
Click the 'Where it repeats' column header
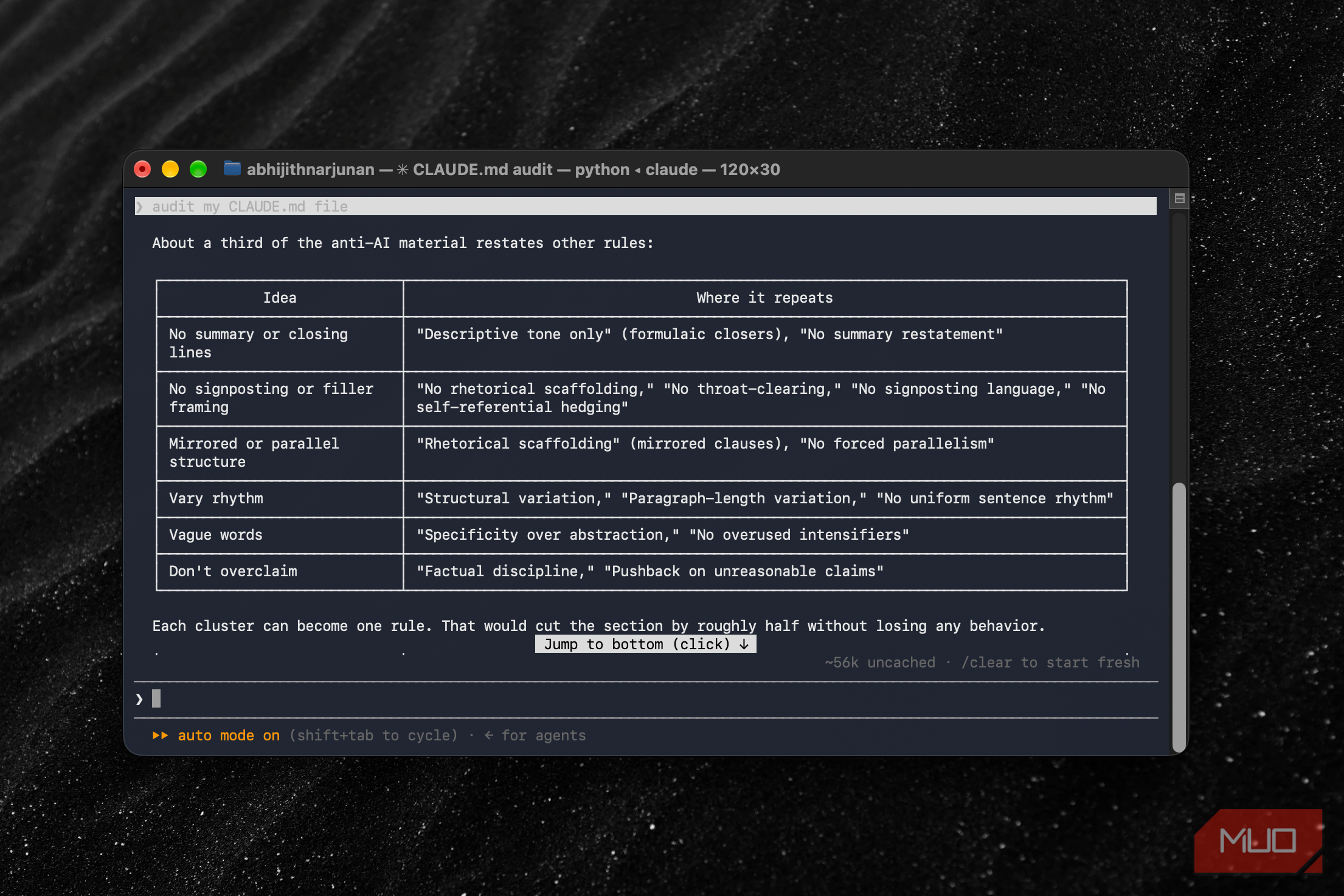(765, 298)
